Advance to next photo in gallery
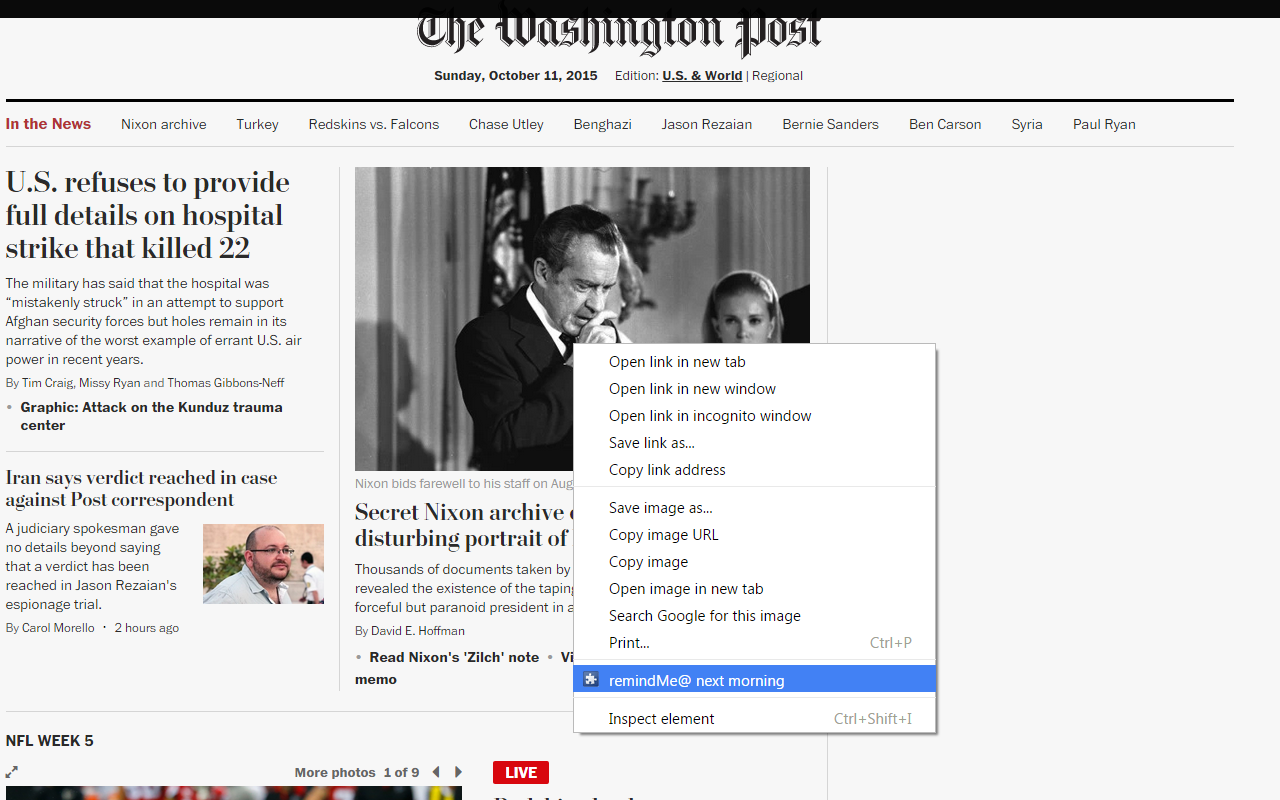This screenshot has height=800, width=1280. tap(458, 772)
